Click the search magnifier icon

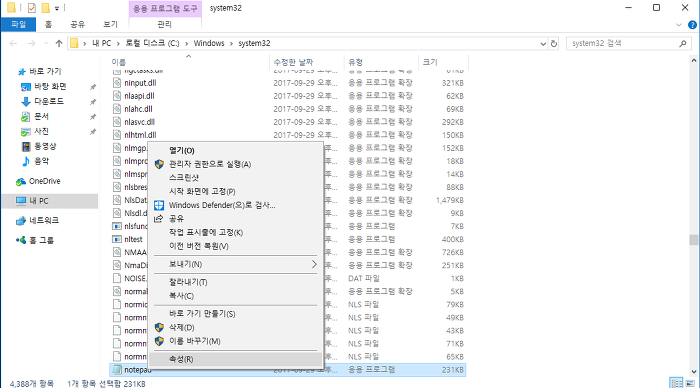click(683, 43)
